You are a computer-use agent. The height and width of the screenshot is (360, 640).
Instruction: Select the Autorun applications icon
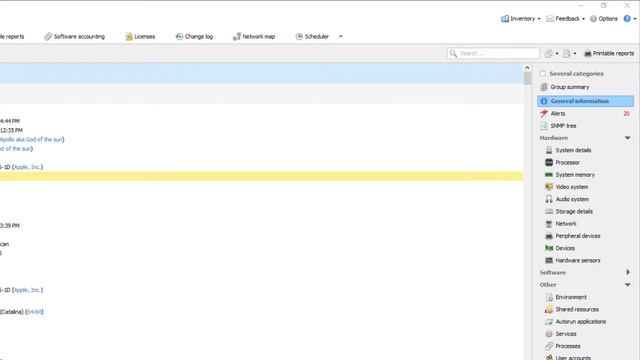(549, 322)
